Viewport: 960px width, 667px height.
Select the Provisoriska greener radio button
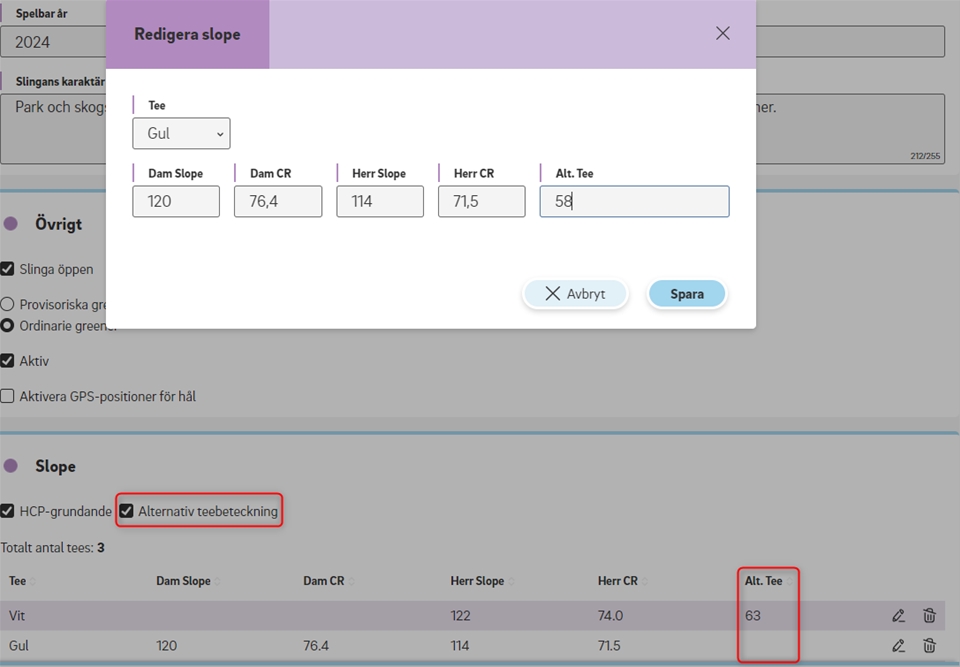coord(8,304)
